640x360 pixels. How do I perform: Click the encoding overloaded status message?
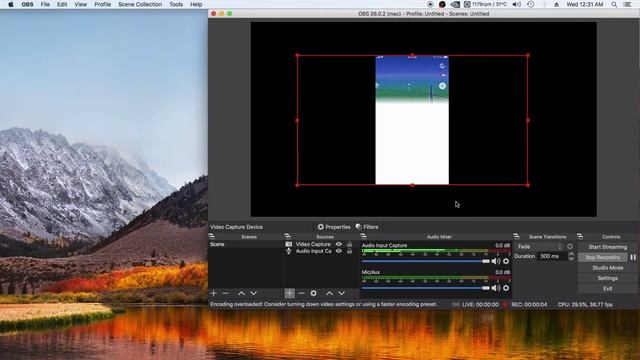[x=324, y=304]
